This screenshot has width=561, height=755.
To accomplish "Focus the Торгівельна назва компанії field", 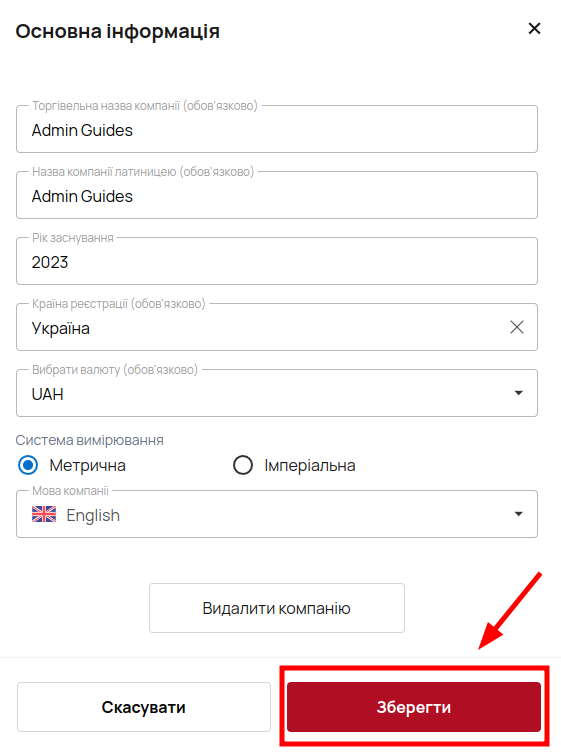I will tap(277, 129).
